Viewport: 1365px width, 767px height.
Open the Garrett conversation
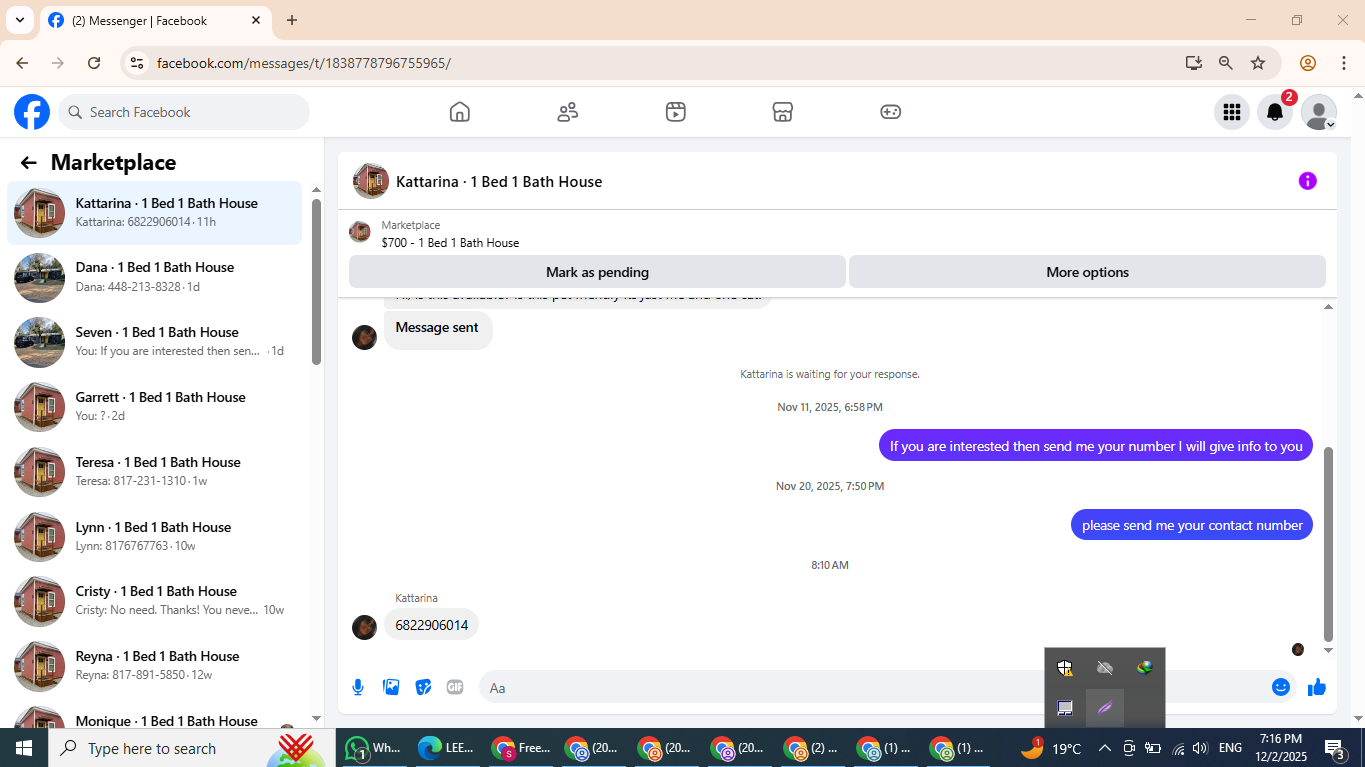click(x=154, y=407)
